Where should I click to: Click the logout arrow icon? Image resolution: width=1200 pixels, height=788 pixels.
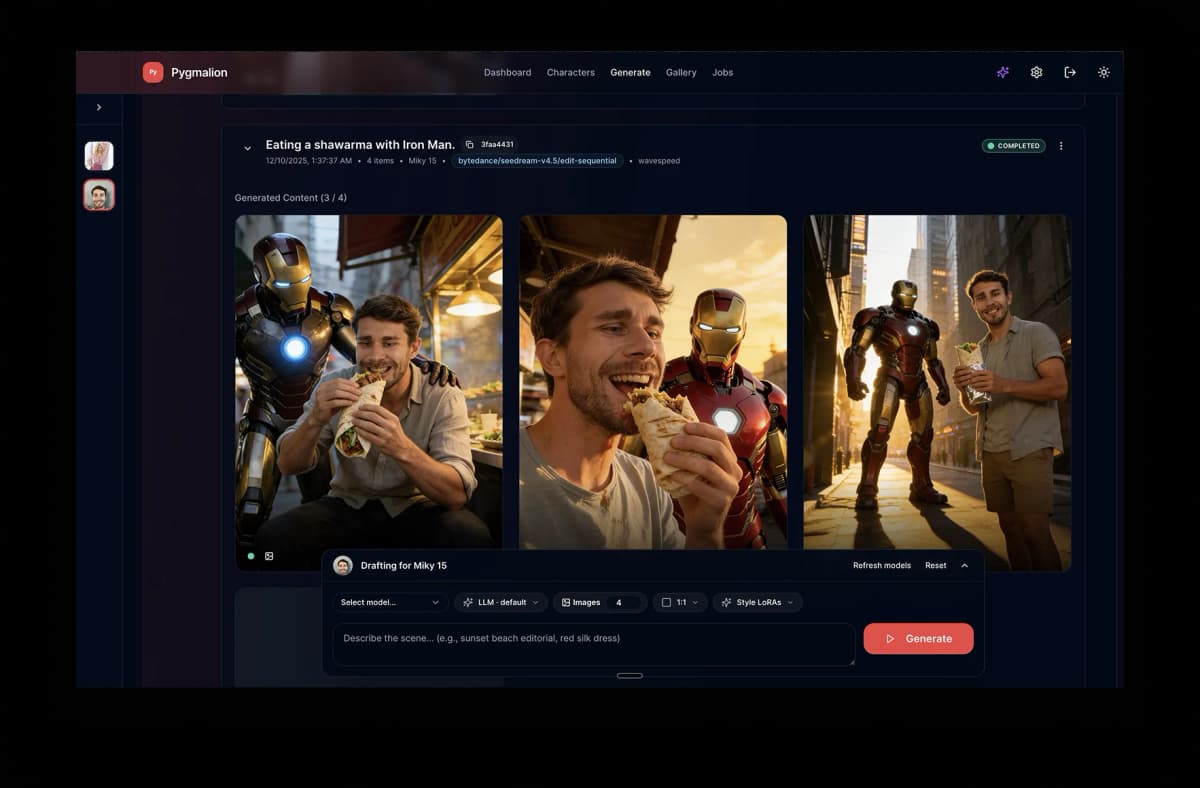click(x=1070, y=72)
